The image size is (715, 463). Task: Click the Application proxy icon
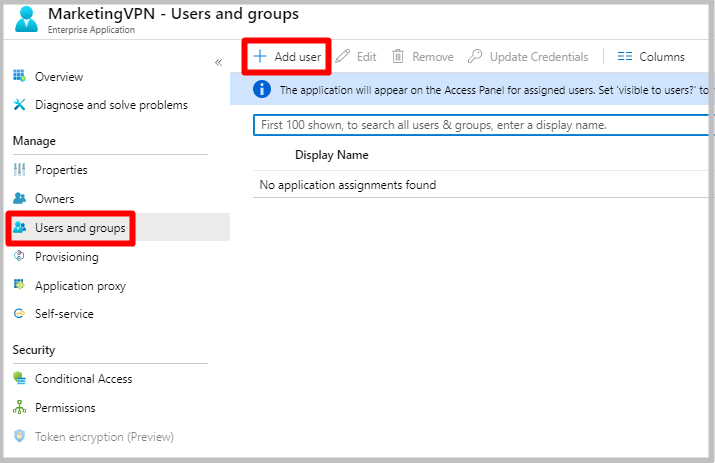pyautogui.click(x=19, y=286)
